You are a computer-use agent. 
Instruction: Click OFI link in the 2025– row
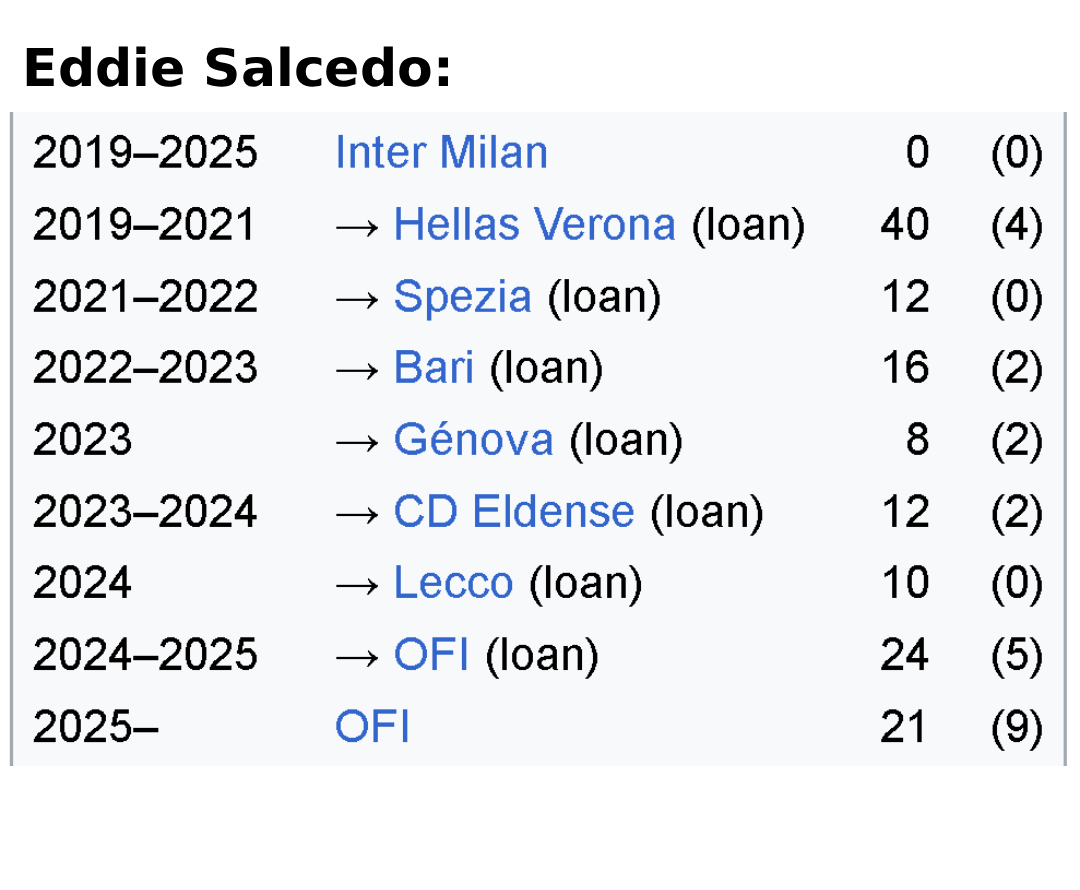click(372, 727)
